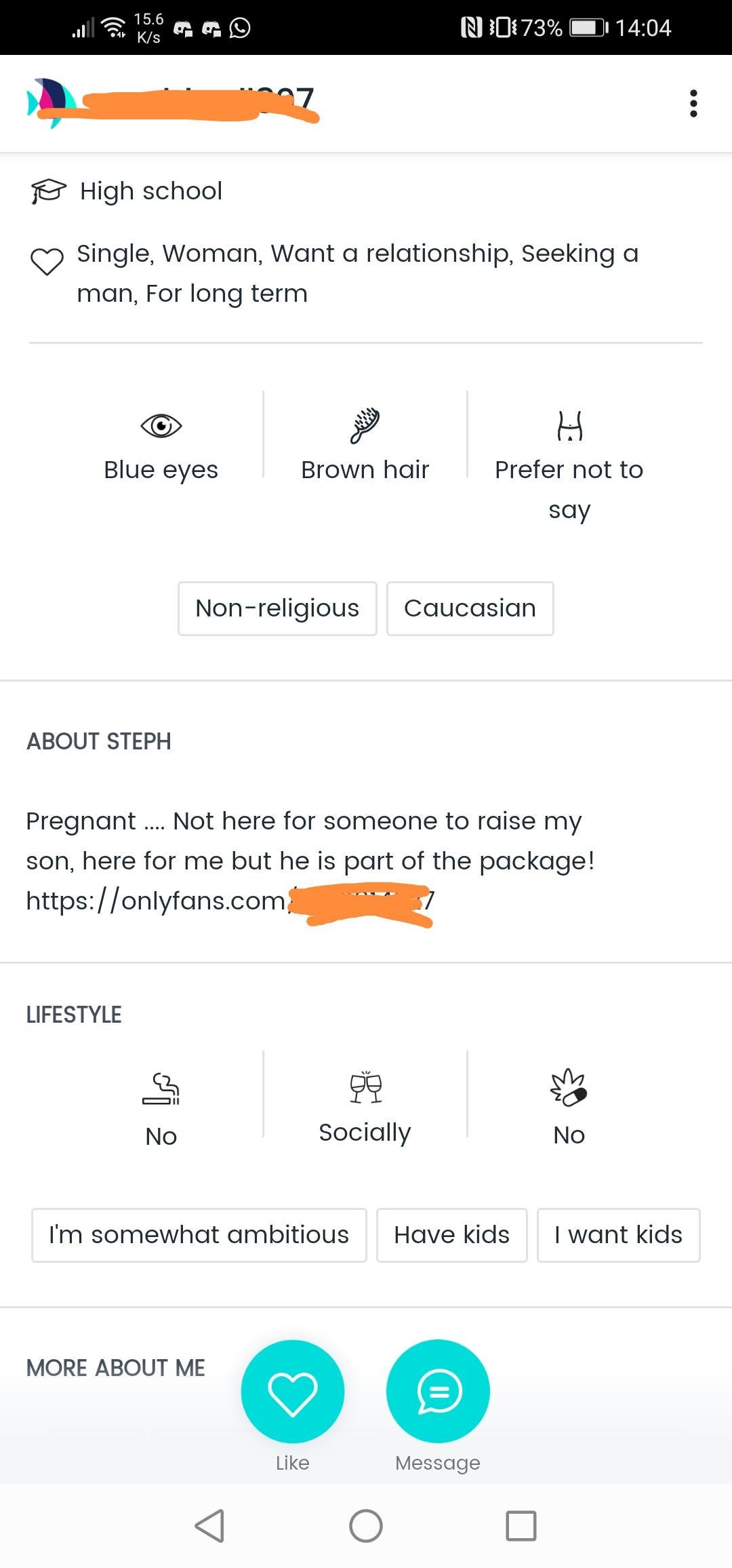The width and height of the screenshot is (732, 1568).
Task: Tap the "Have kids" tag
Action: [x=451, y=1235]
